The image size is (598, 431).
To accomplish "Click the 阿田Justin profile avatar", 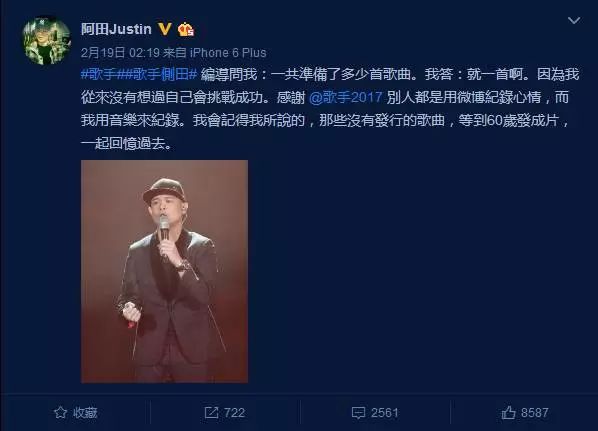I will [47, 41].
